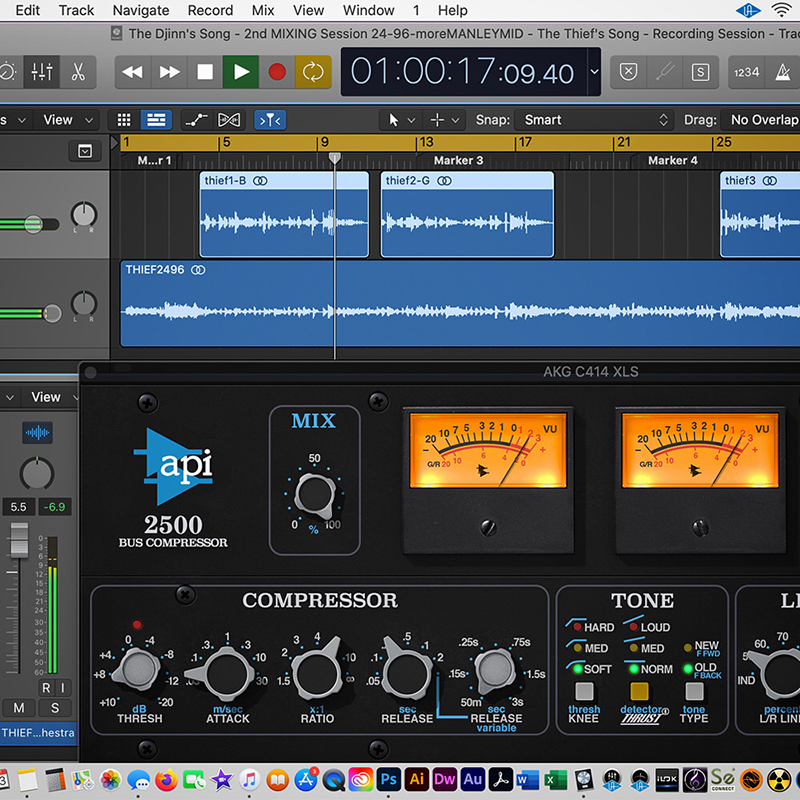The height and width of the screenshot is (800, 800).
Task: Start recording with the red record button
Action: click(277, 72)
